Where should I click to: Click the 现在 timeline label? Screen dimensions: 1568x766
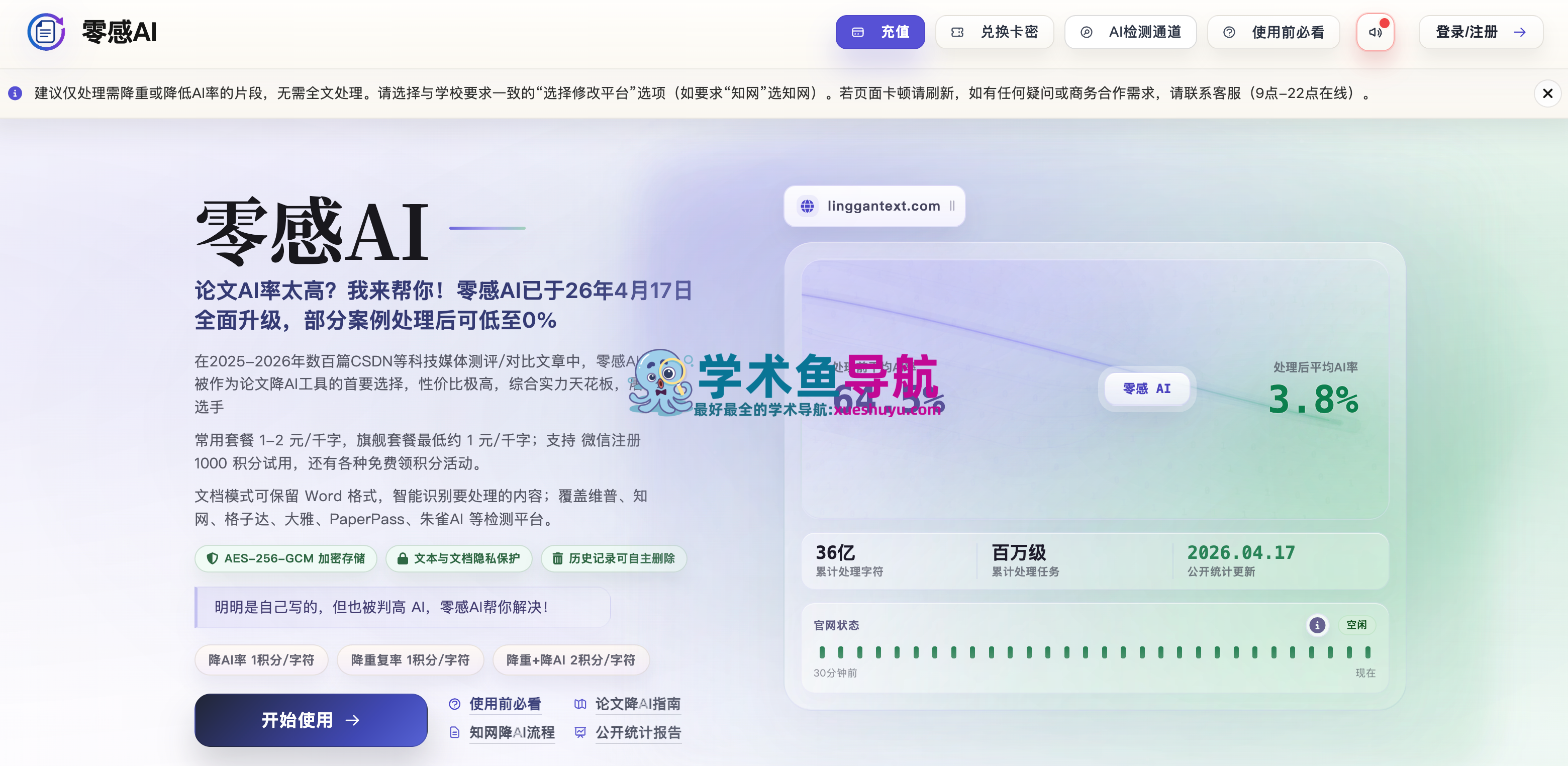(x=1365, y=673)
